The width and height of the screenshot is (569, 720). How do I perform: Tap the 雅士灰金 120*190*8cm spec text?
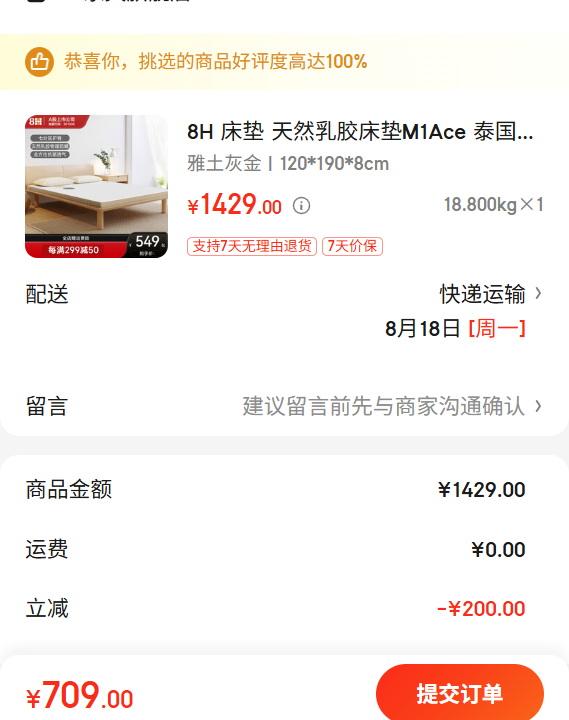point(288,163)
